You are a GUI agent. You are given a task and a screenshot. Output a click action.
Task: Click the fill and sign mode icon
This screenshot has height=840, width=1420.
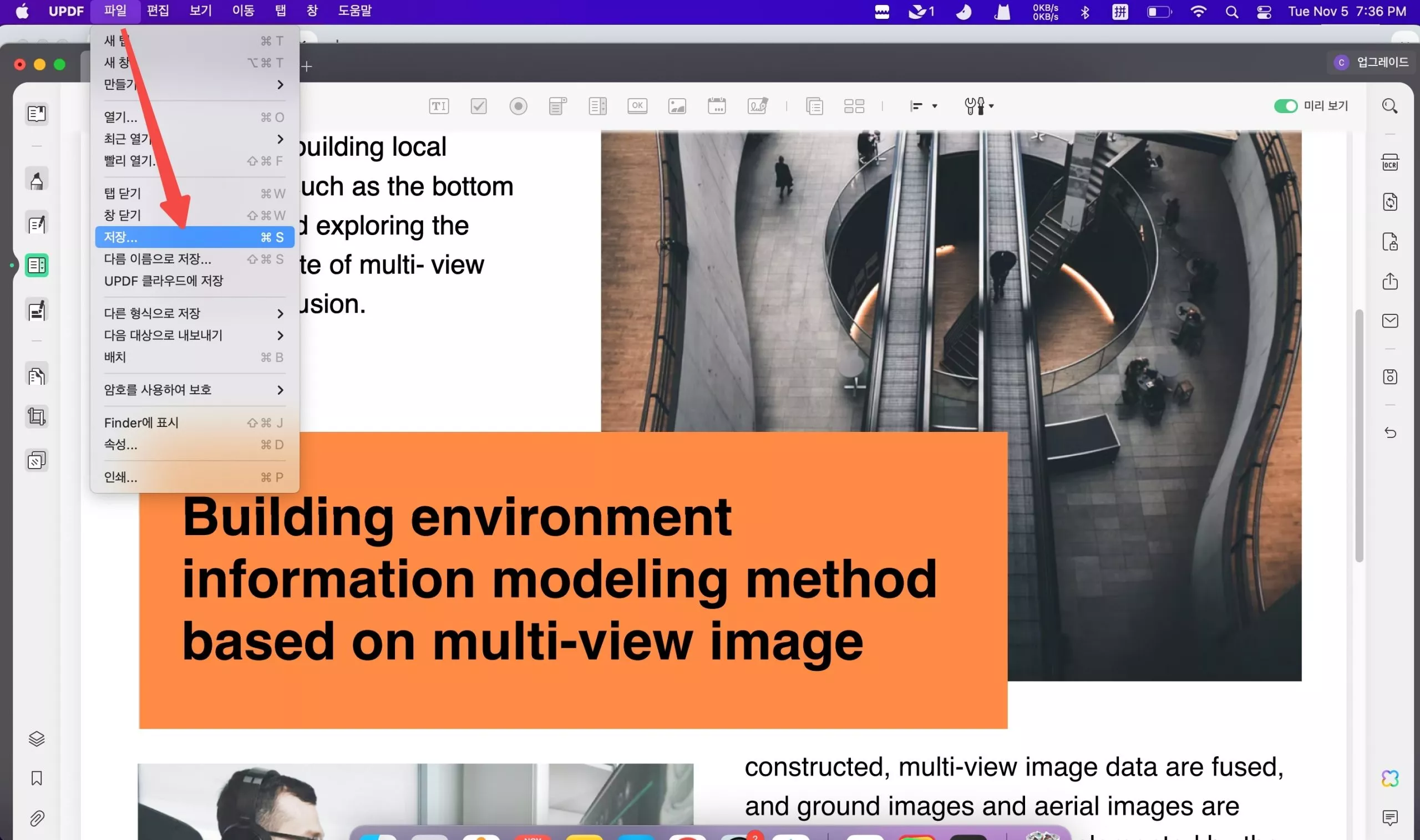tap(37, 310)
